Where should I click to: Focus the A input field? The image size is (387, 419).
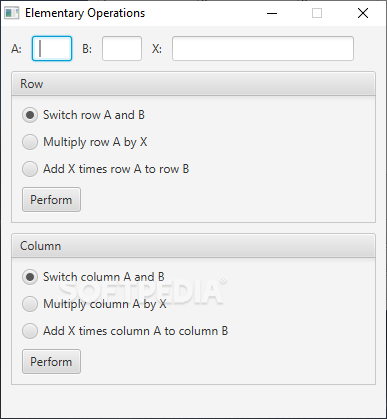tap(52, 49)
